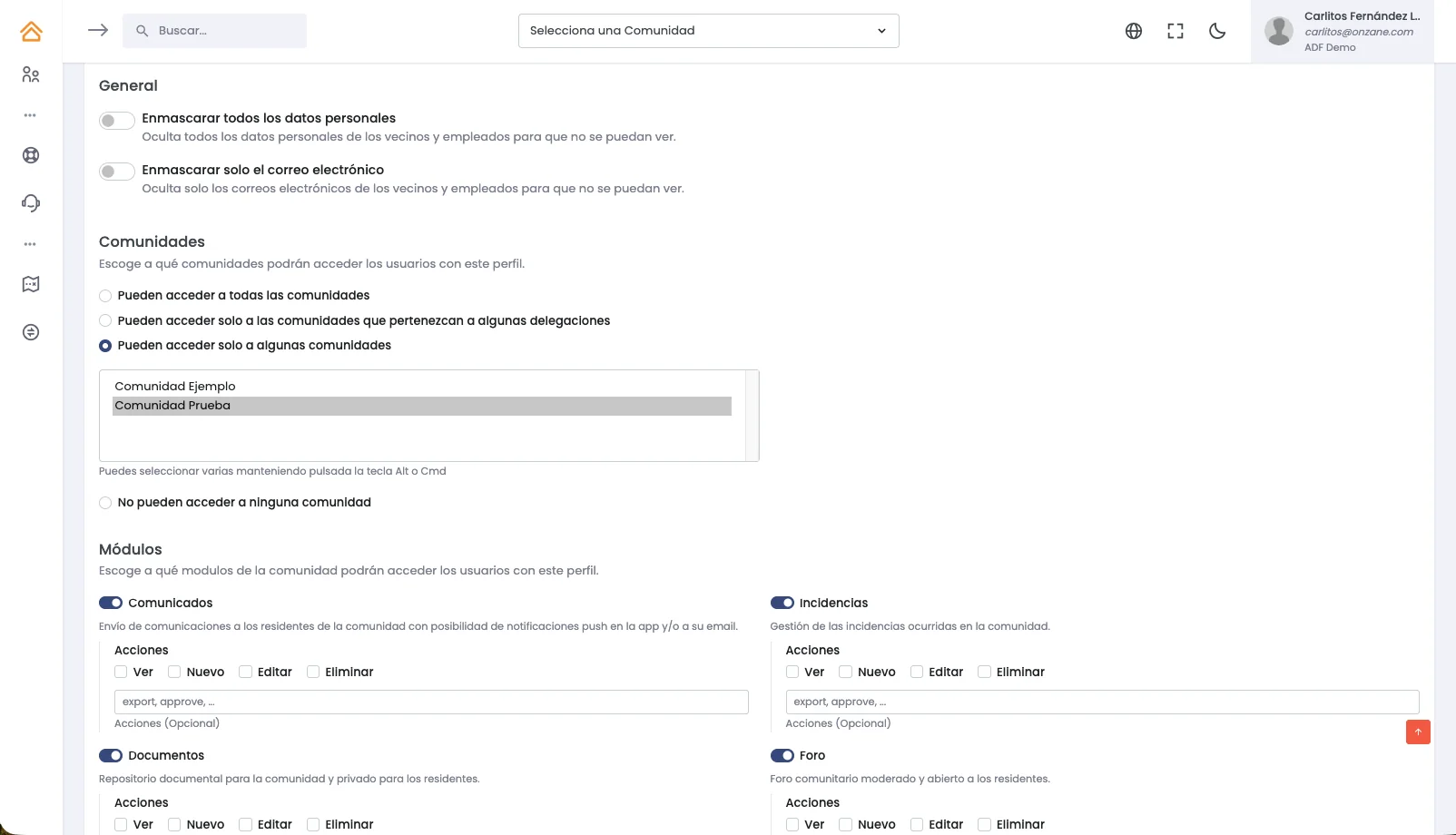Switch to dark mode with moon icon
1456x835 pixels.
tap(1217, 31)
